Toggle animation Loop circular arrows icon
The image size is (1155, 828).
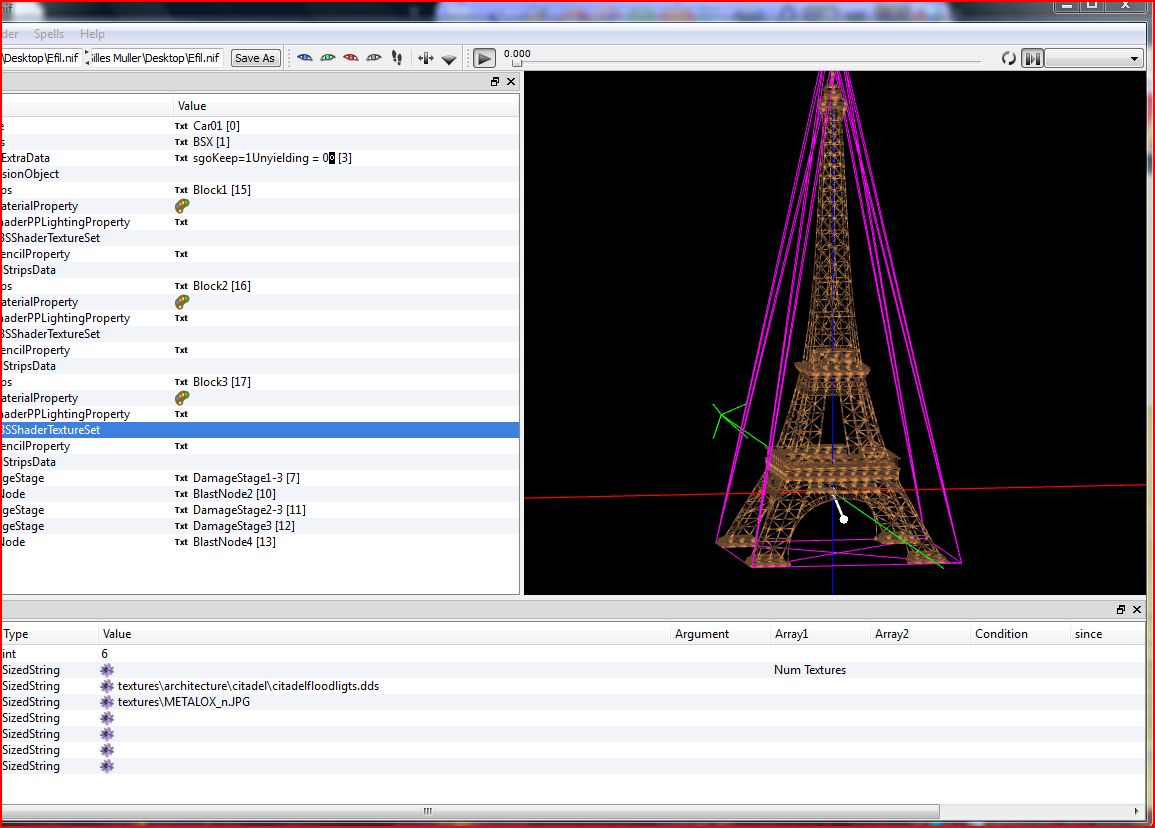pyautogui.click(x=1008, y=58)
